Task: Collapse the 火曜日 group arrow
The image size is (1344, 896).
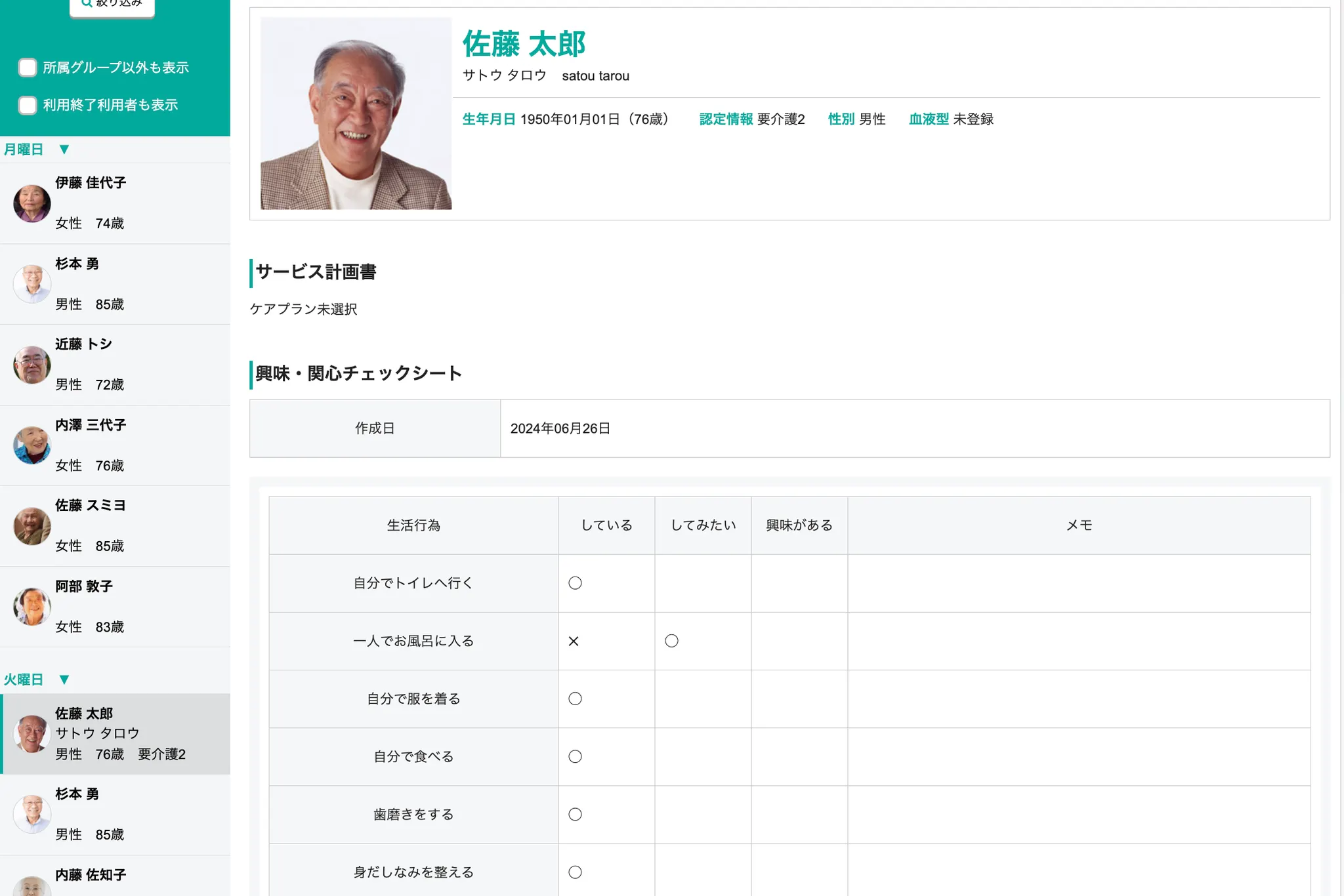Action: (x=64, y=680)
